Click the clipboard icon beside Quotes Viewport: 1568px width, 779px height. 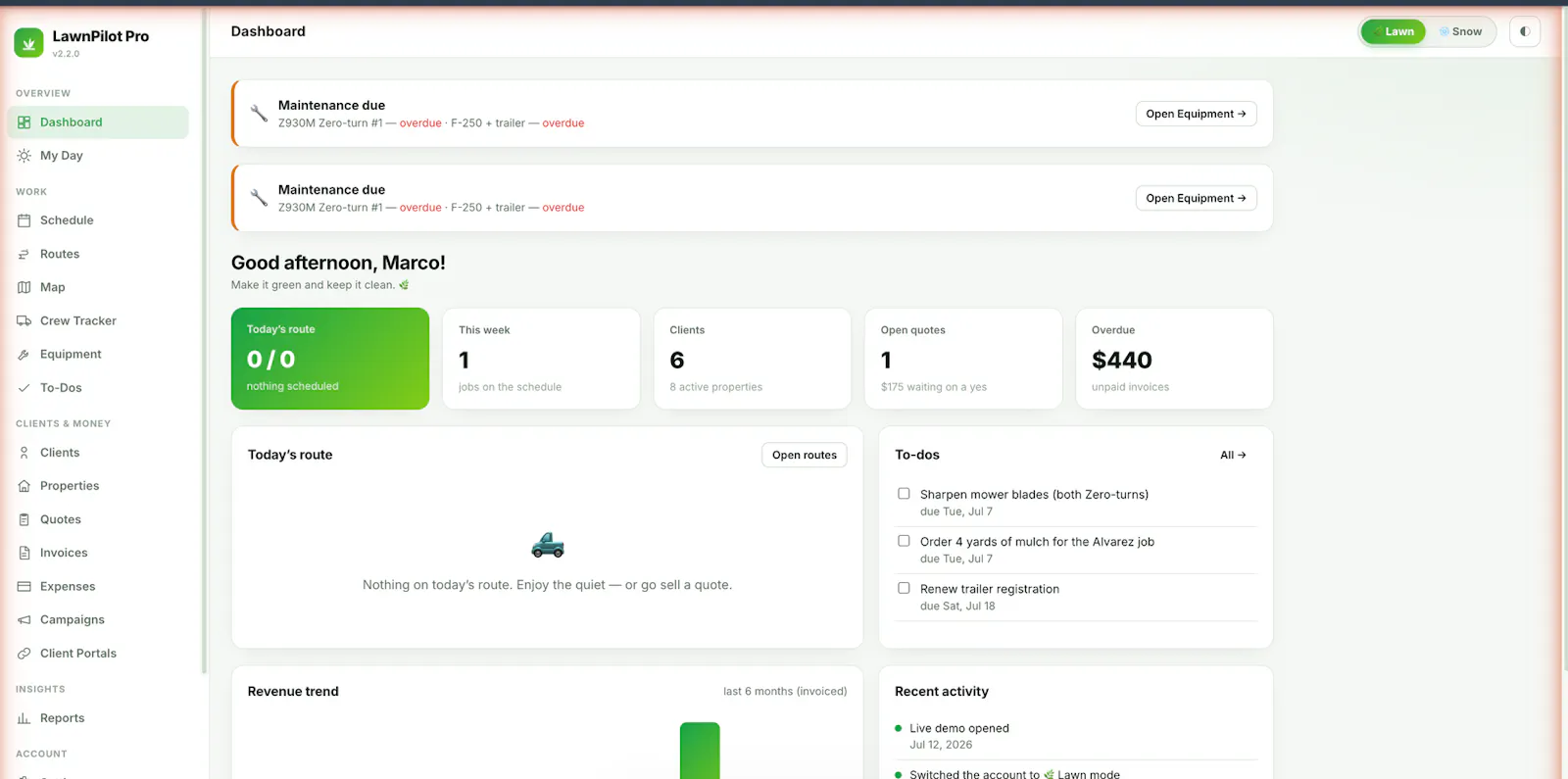pyautogui.click(x=24, y=519)
